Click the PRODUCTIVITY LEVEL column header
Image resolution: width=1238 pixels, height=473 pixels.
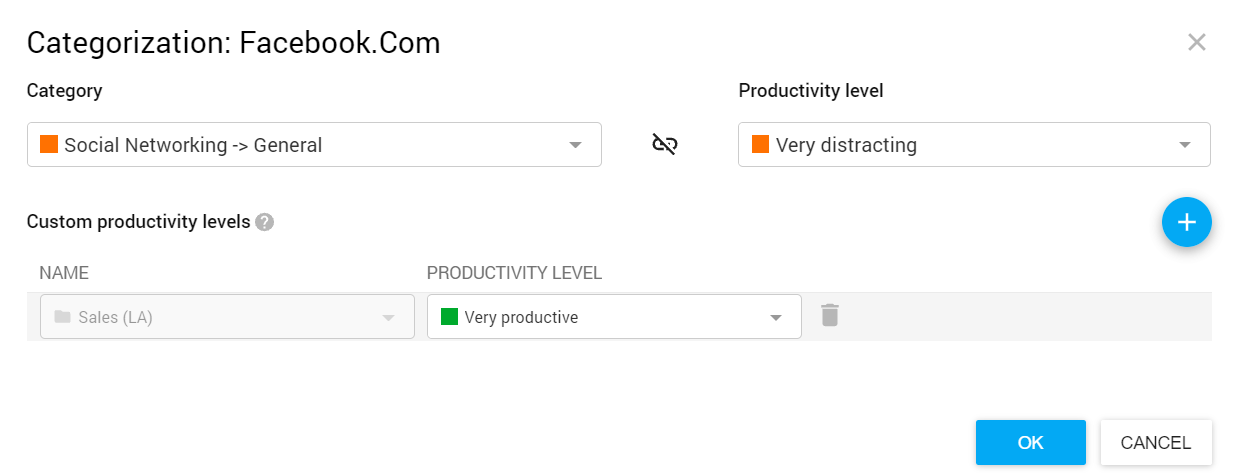[x=514, y=273]
